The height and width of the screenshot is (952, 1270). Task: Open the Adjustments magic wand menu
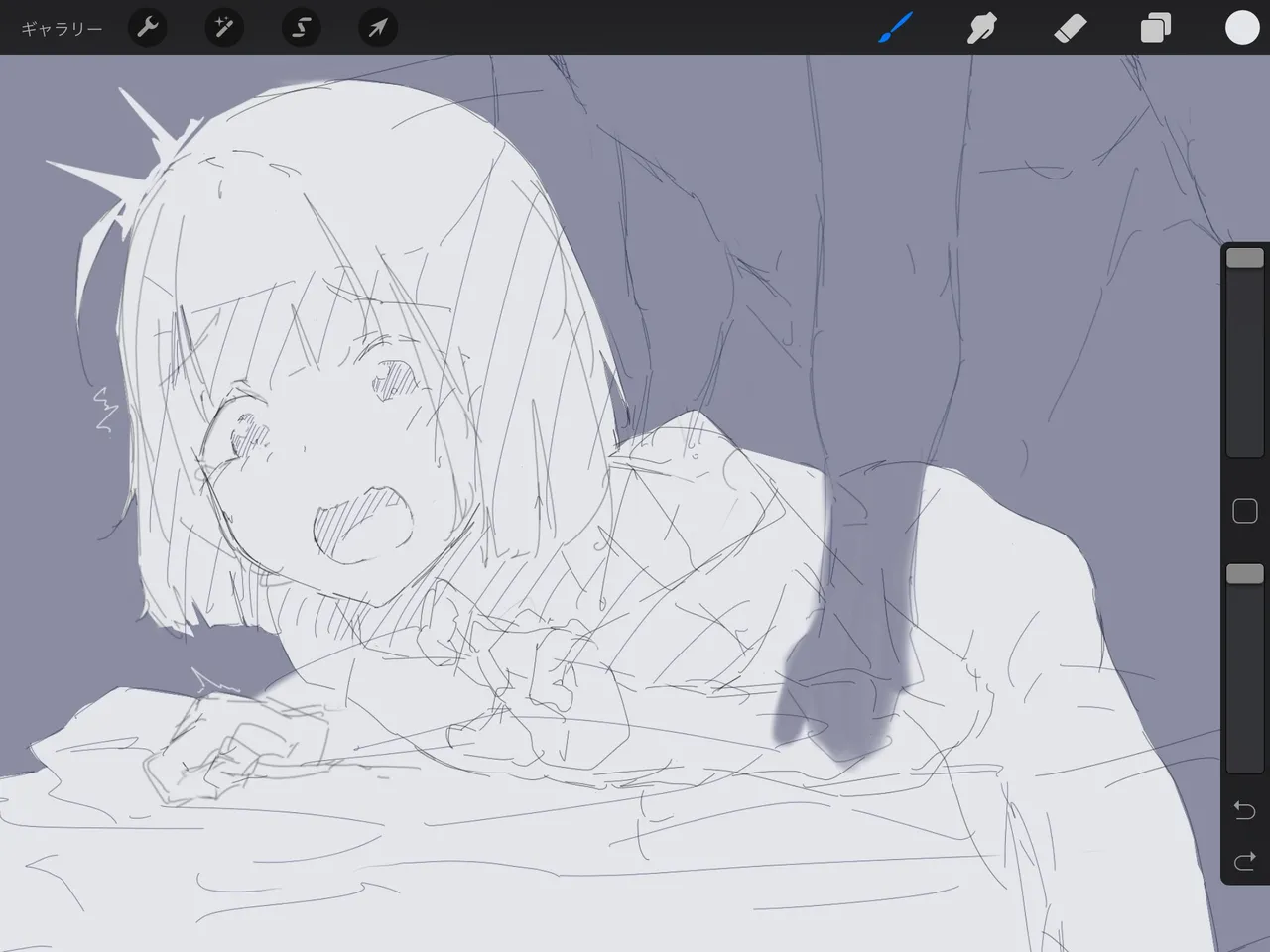[x=223, y=28]
